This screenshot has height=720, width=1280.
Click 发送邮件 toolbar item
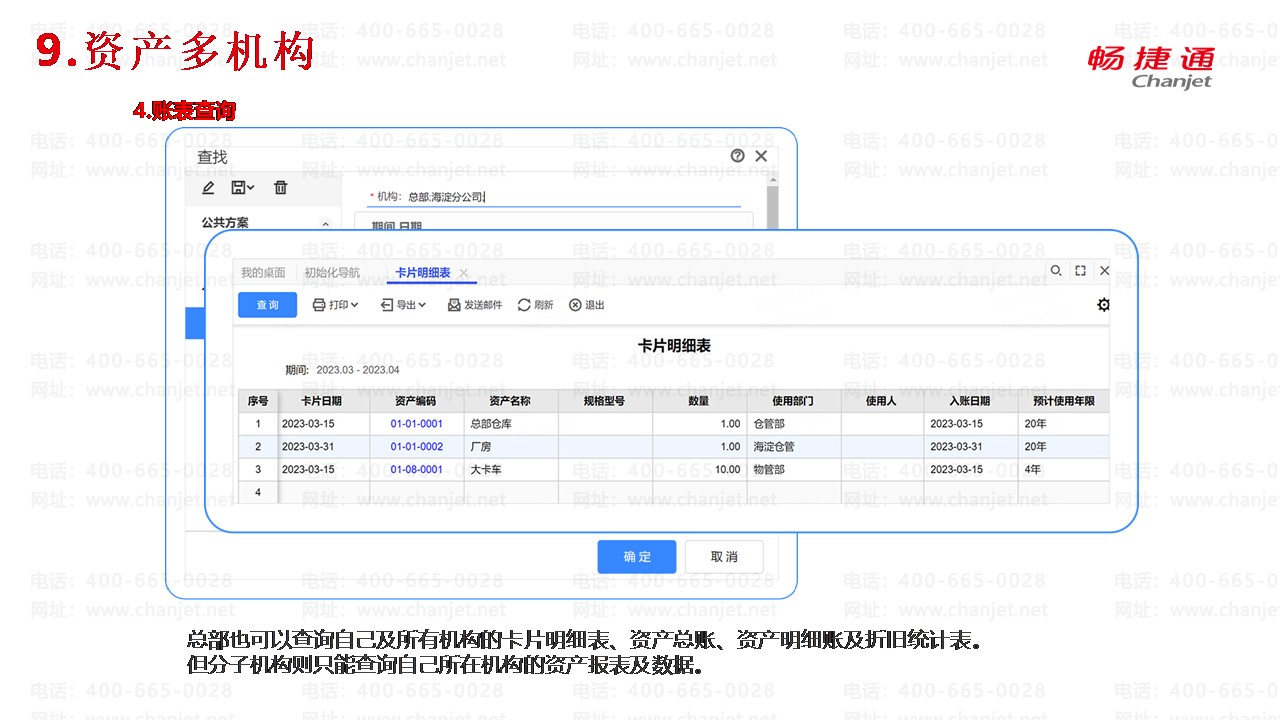474,305
